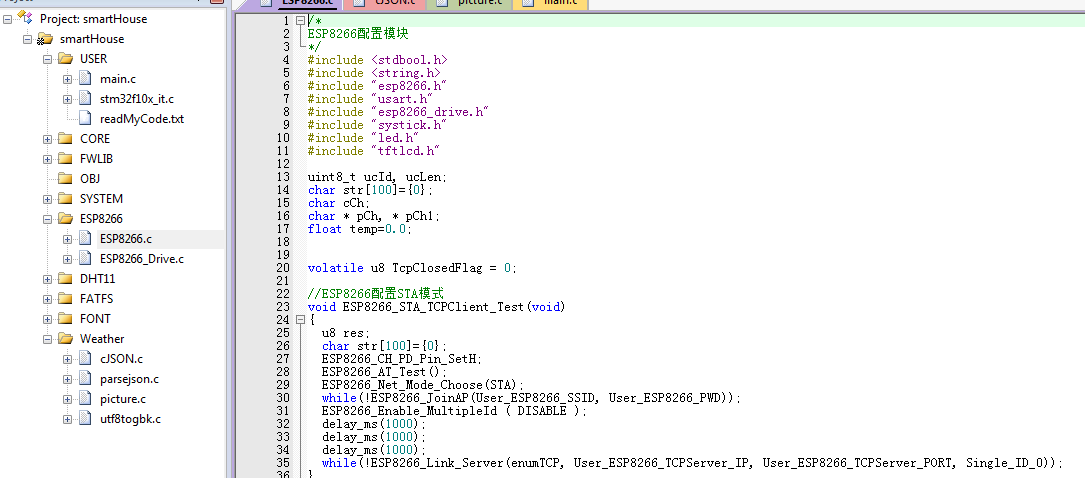
Task: Click the Weather folder icon
Action: pos(65,339)
